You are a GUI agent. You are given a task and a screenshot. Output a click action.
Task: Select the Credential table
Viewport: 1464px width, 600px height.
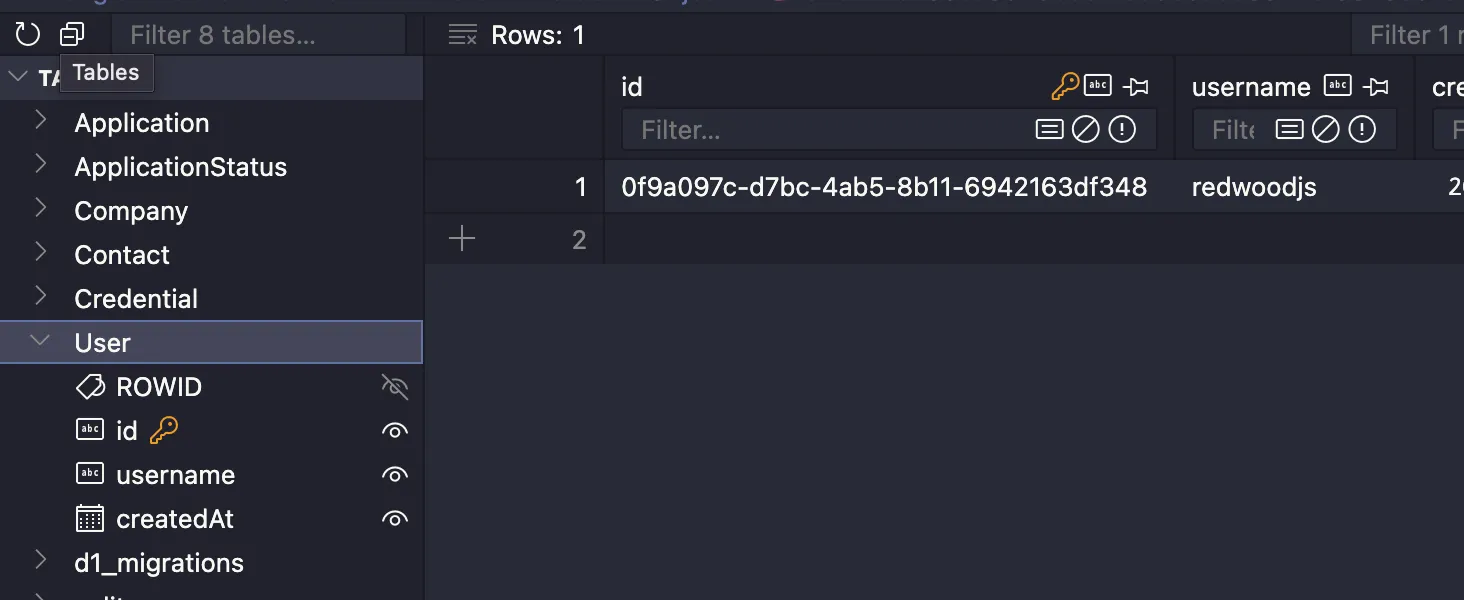136,299
